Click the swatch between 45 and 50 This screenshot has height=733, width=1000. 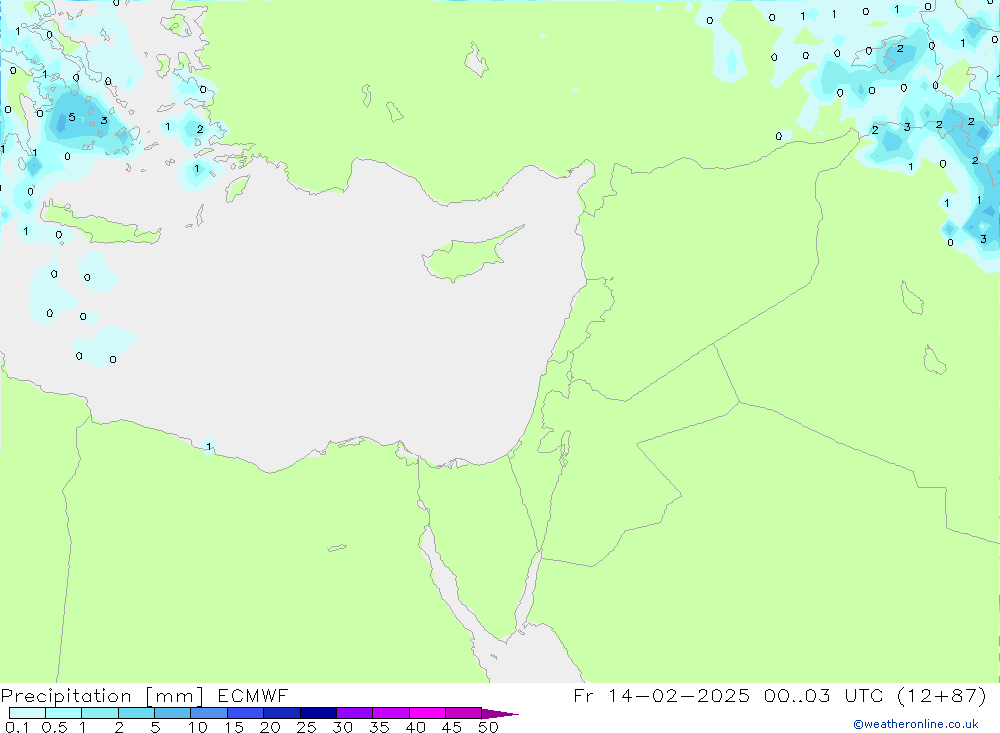(463, 713)
